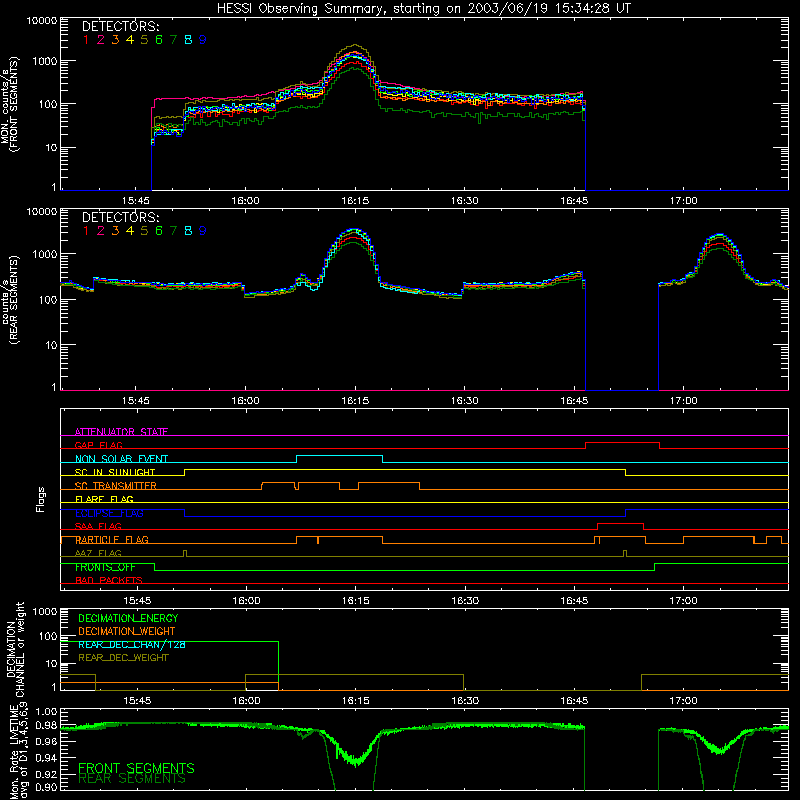800x800 pixels.
Task: Click 17:00 tick under rear segments plot
Action: click(x=684, y=401)
